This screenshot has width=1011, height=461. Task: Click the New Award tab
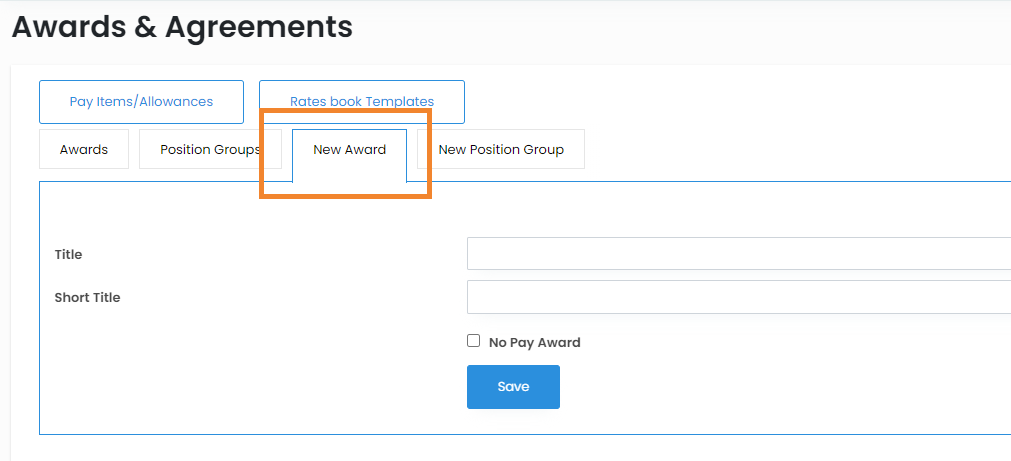[x=349, y=150]
